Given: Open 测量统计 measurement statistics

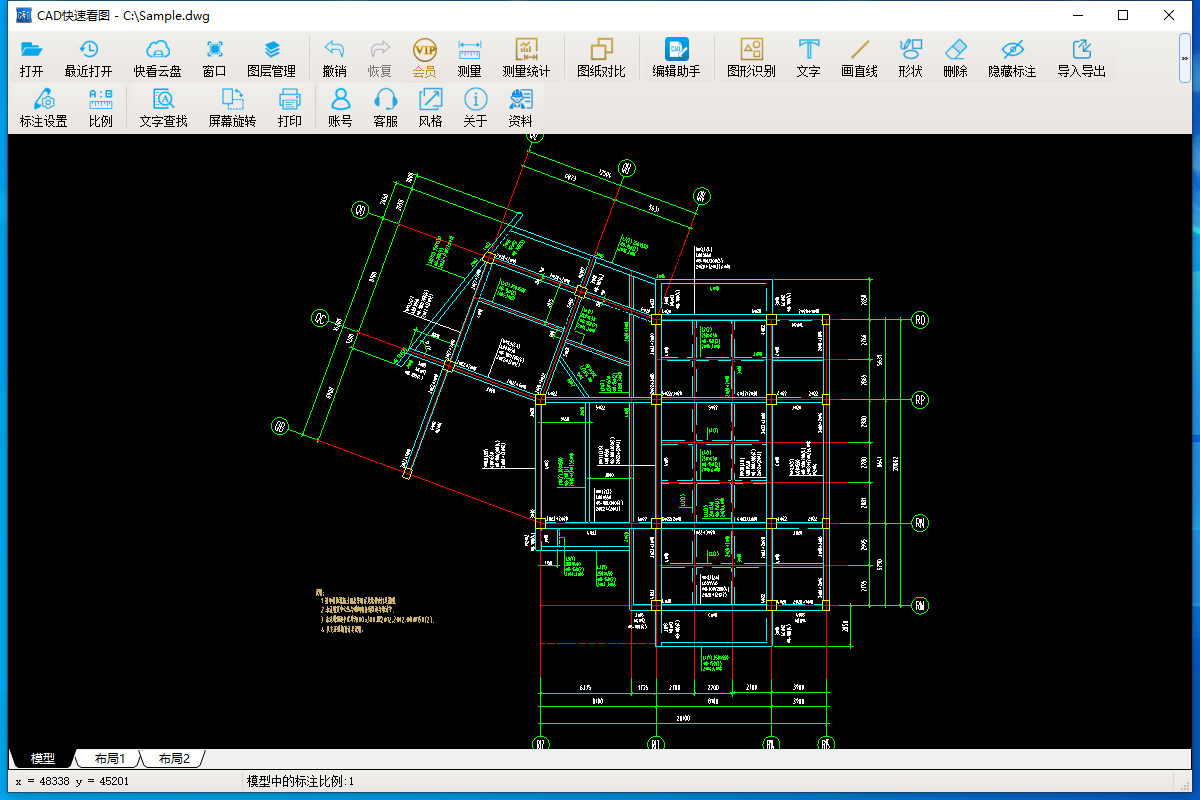Looking at the screenshot, I should [526, 59].
